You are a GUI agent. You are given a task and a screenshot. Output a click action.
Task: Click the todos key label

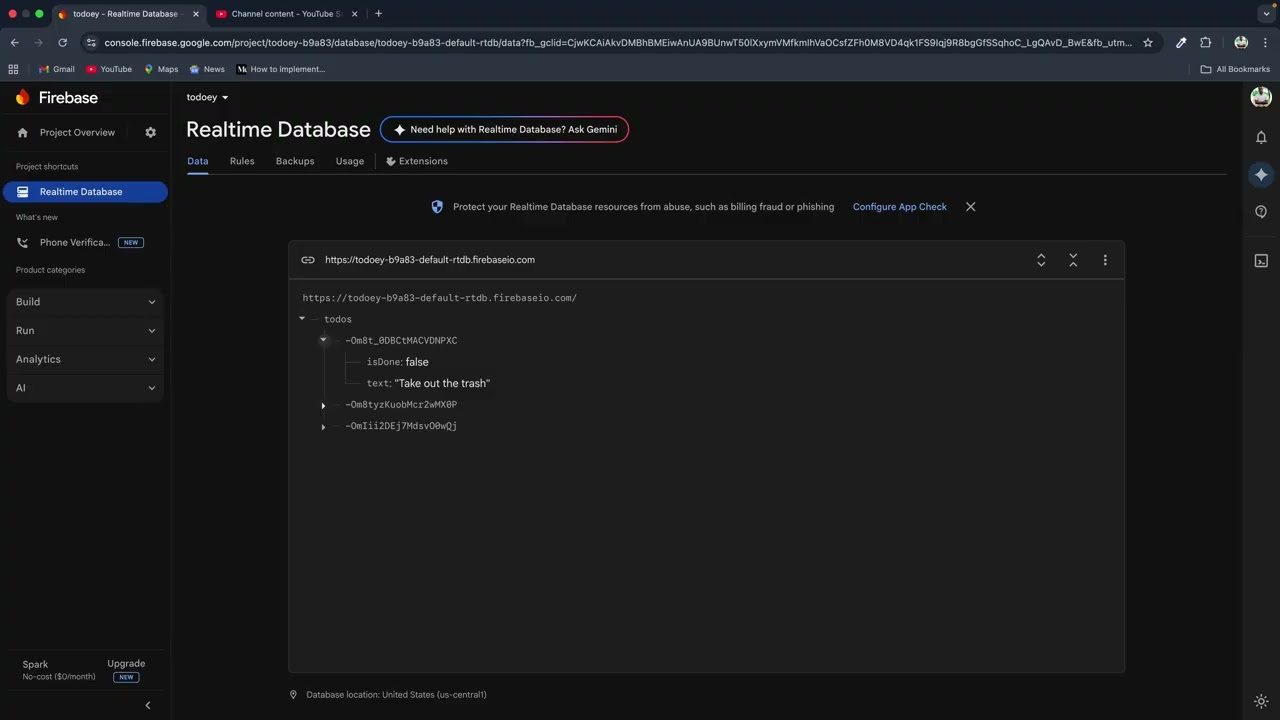[x=338, y=319]
